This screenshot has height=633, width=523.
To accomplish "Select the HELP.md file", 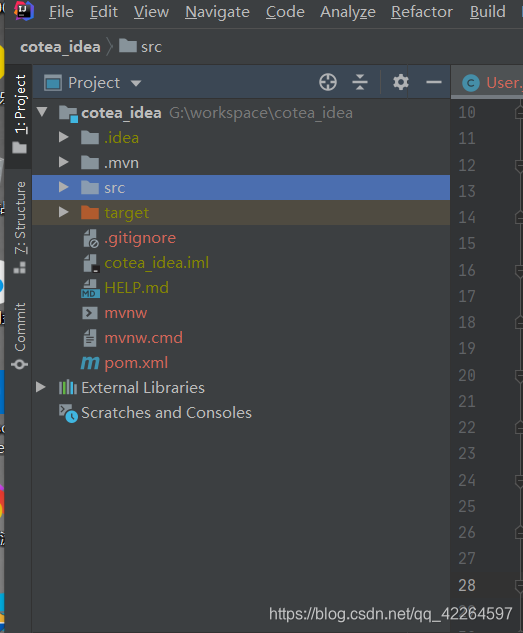I will click(136, 288).
